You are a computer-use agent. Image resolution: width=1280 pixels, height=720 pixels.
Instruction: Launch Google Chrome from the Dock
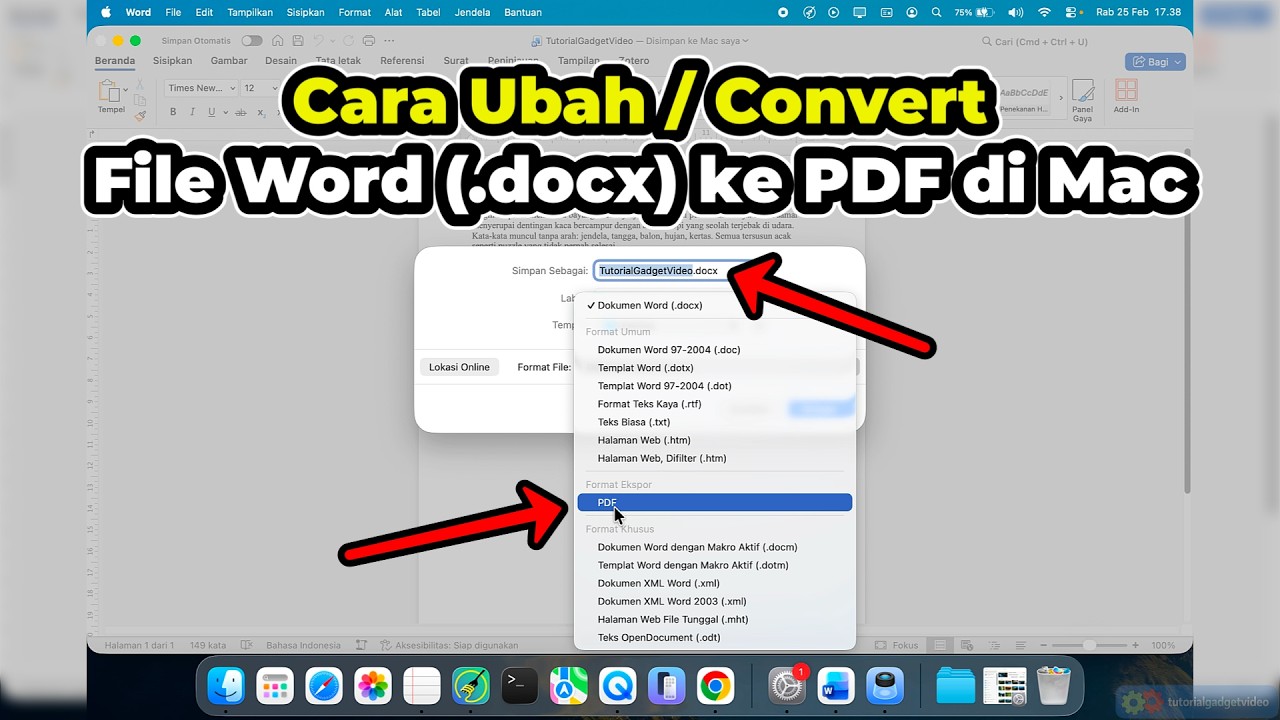(715, 686)
